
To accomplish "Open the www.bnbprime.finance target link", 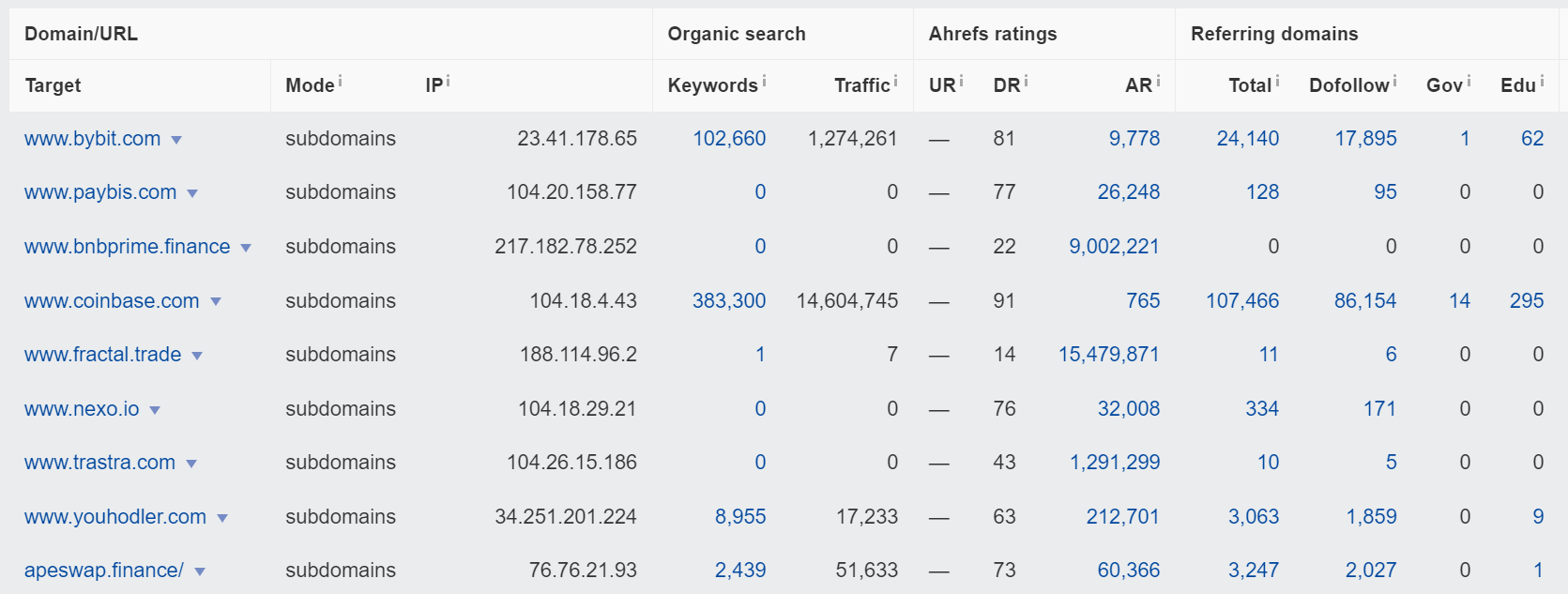I will (x=128, y=247).
